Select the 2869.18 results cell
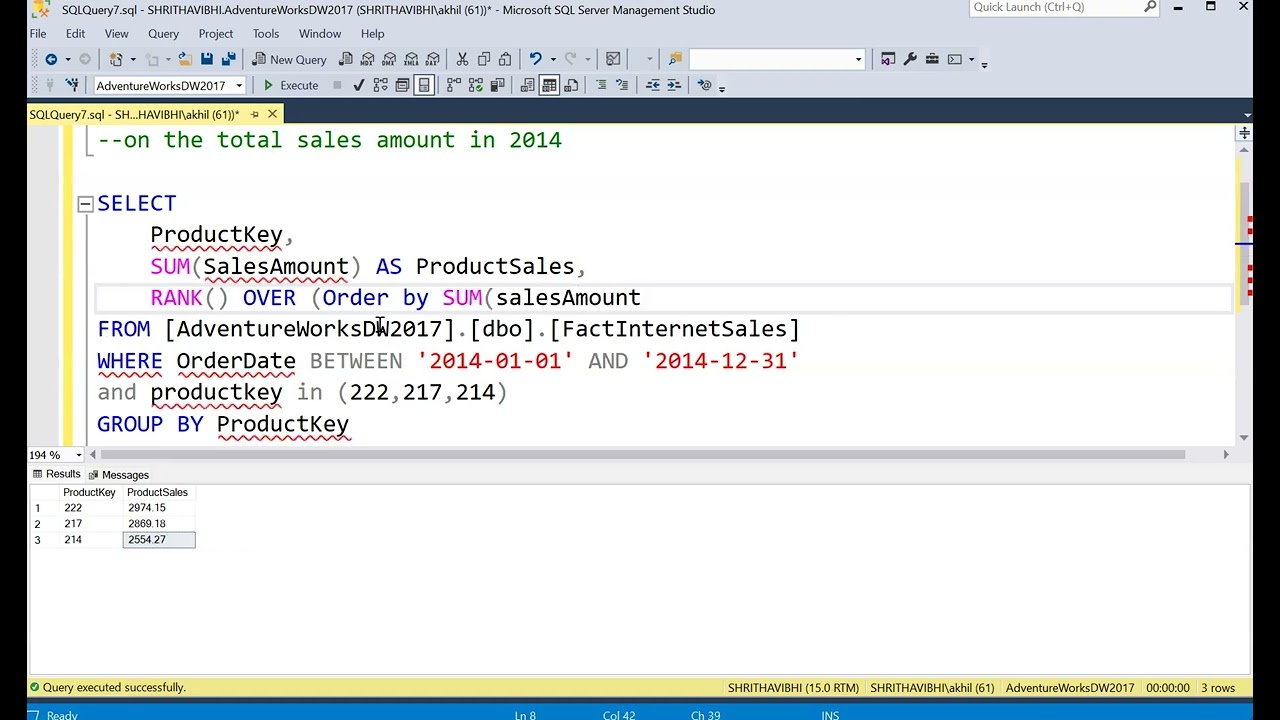The image size is (1280, 720). [159, 524]
